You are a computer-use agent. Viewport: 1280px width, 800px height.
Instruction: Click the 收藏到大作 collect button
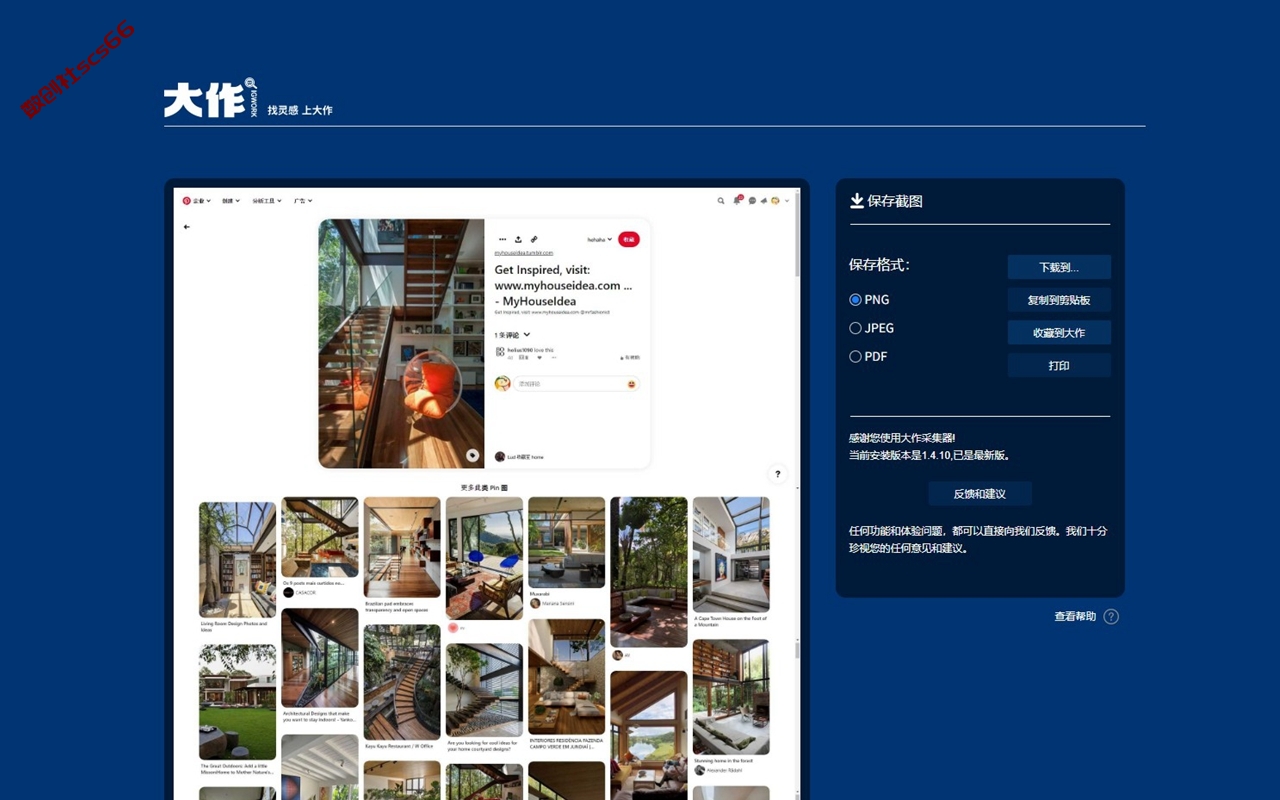pos(1059,333)
